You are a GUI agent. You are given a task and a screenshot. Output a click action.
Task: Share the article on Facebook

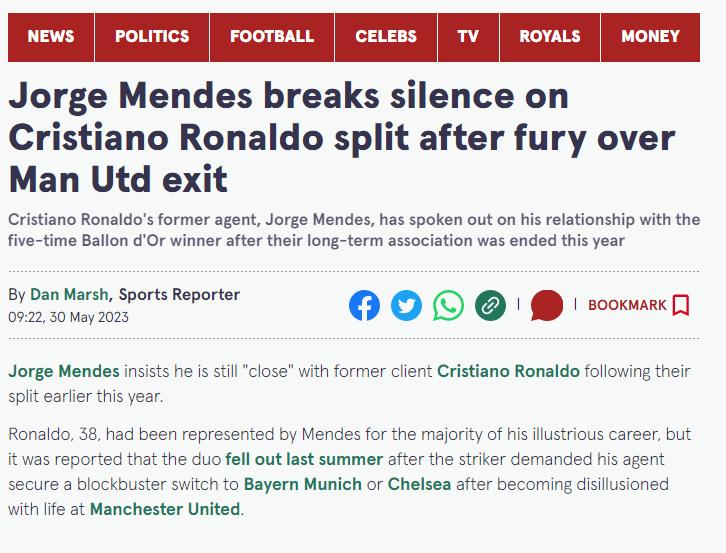tap(364, 306)
